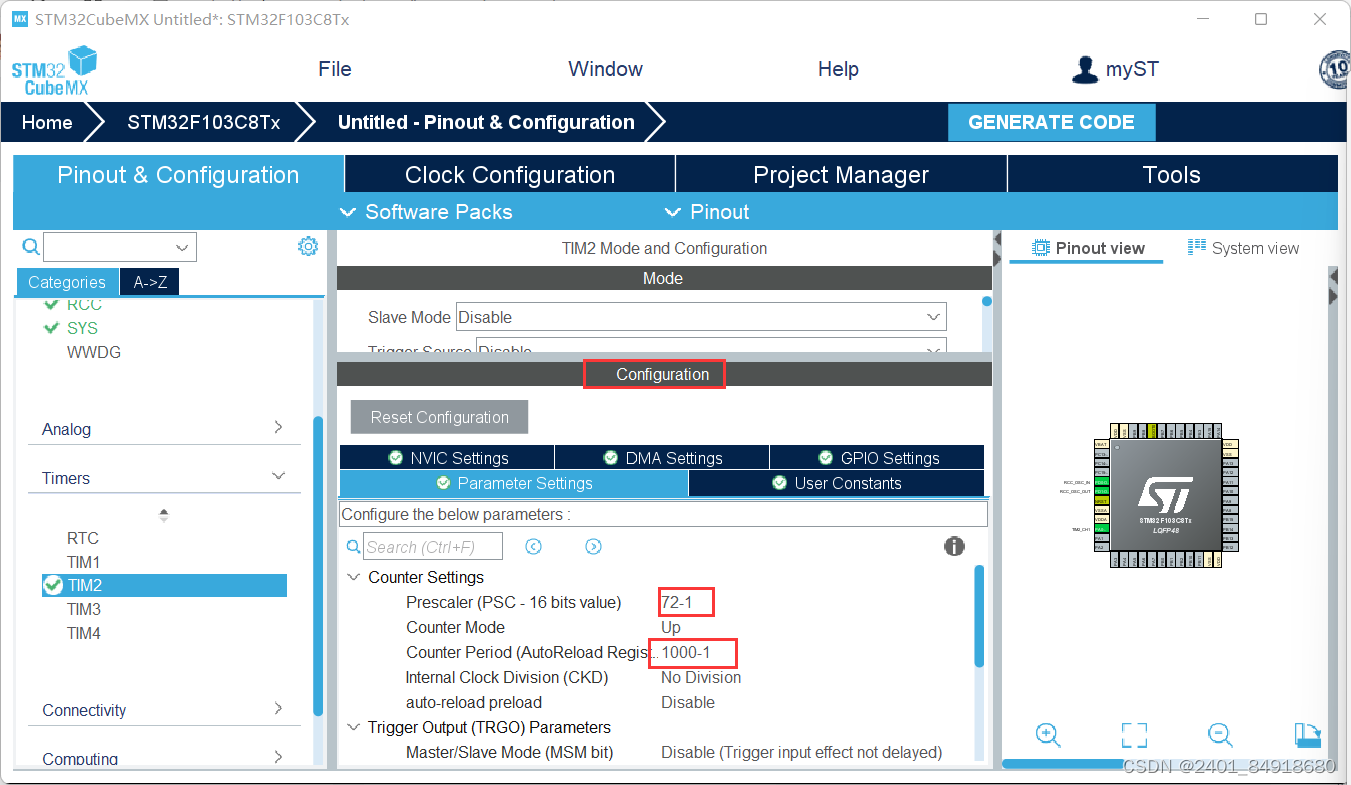Switch to System view
Screen dimensions: 1351x785
coord(1243,248)
